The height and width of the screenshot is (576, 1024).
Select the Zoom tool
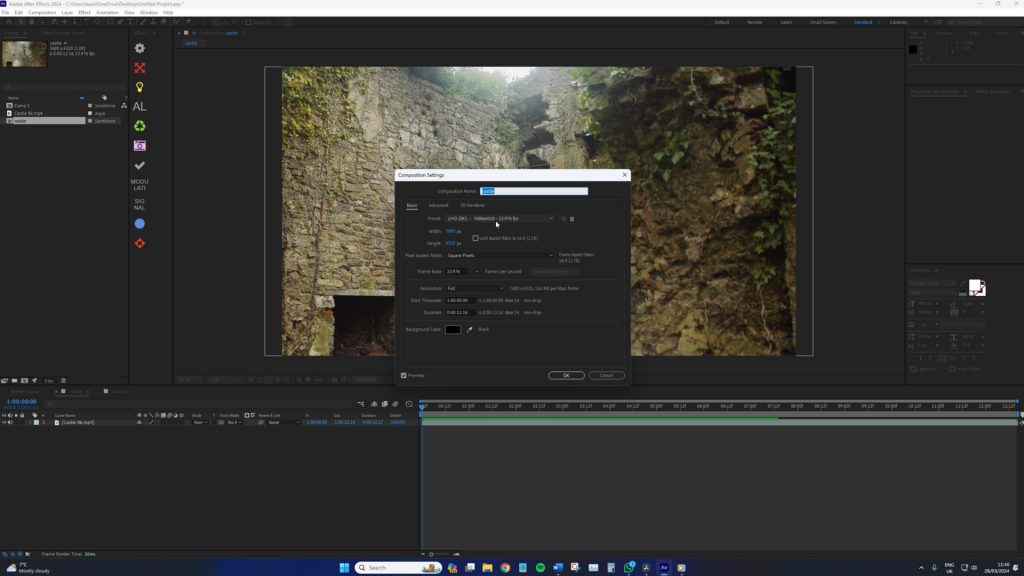coord(42,22)
